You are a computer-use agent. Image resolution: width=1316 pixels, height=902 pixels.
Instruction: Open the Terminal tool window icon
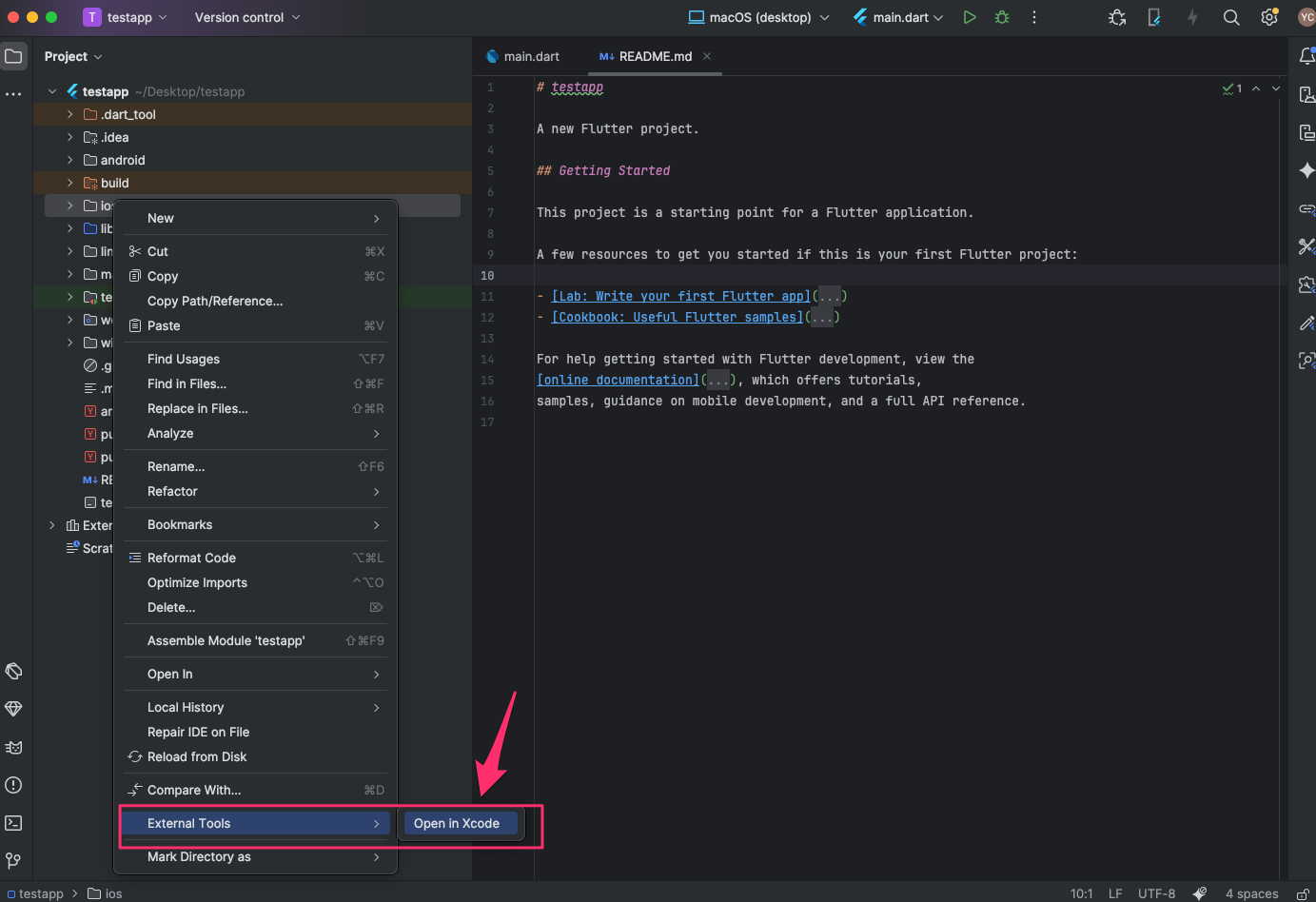point(13,823)
